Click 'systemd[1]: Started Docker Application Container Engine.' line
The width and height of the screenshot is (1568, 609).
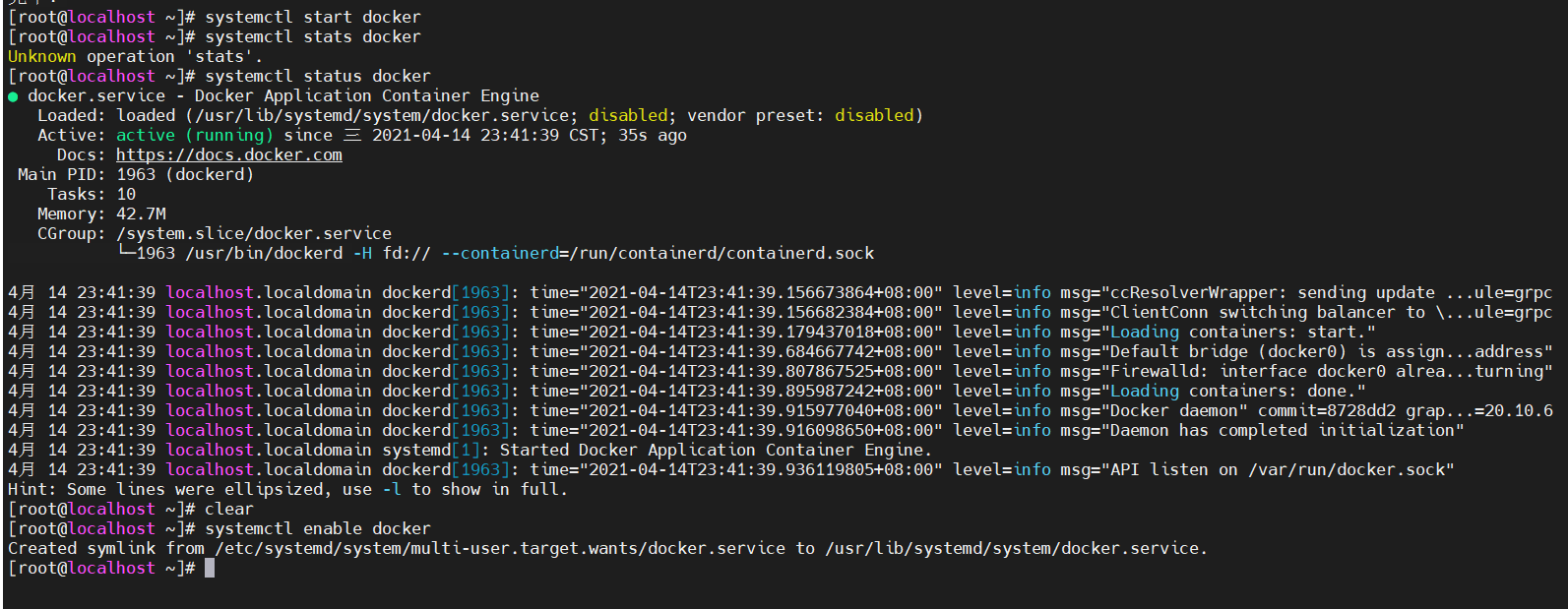click(658, 450)
